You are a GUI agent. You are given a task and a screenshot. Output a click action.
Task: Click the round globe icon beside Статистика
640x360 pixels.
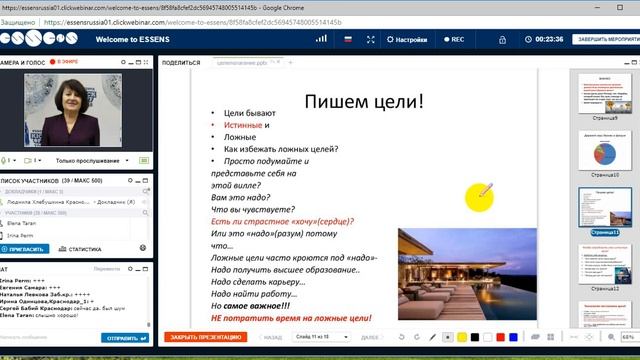pos(143,248)
